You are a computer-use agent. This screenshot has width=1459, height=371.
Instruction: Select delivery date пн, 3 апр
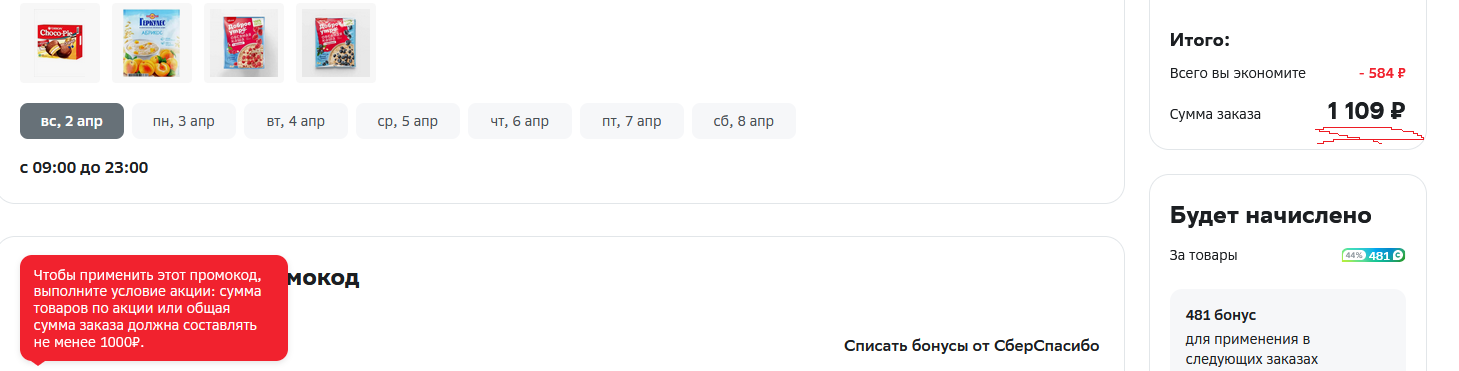tap(184, 121)
